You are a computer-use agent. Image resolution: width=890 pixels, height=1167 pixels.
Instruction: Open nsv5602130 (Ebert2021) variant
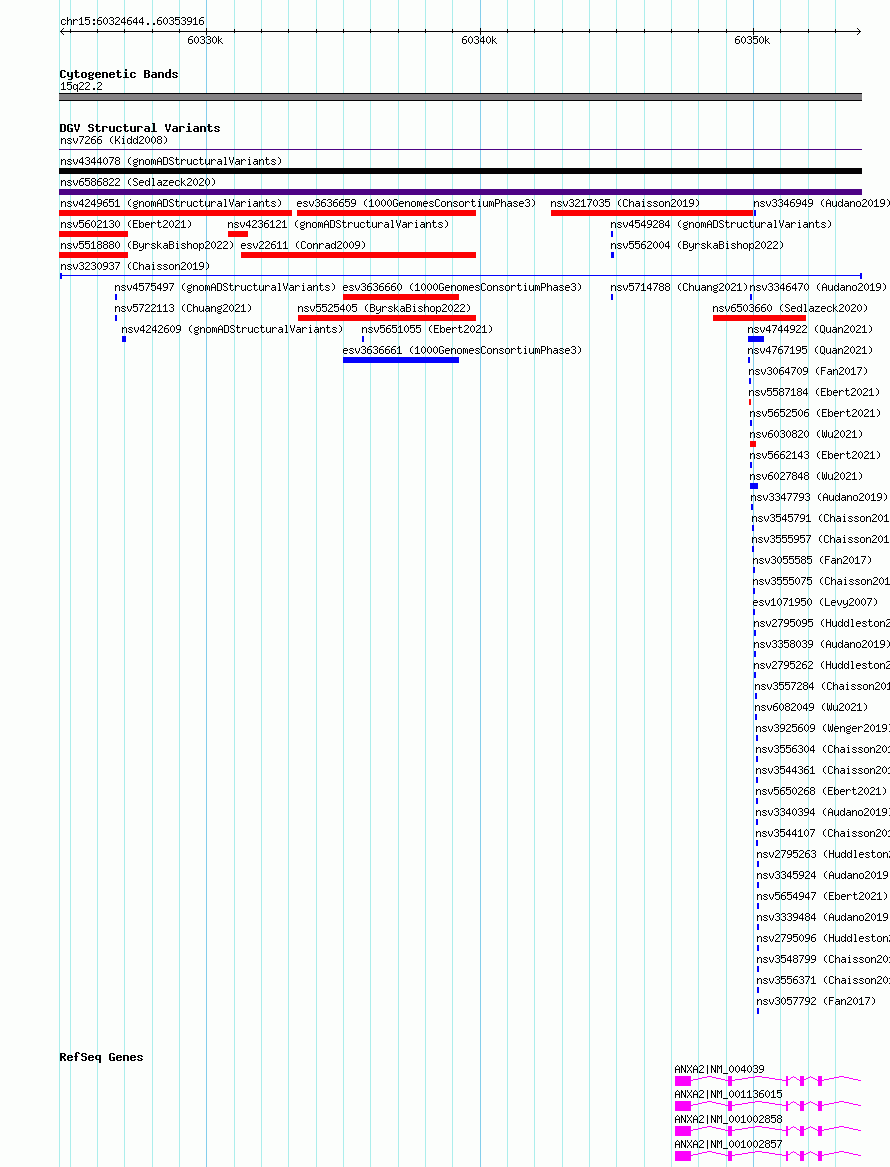126,224
